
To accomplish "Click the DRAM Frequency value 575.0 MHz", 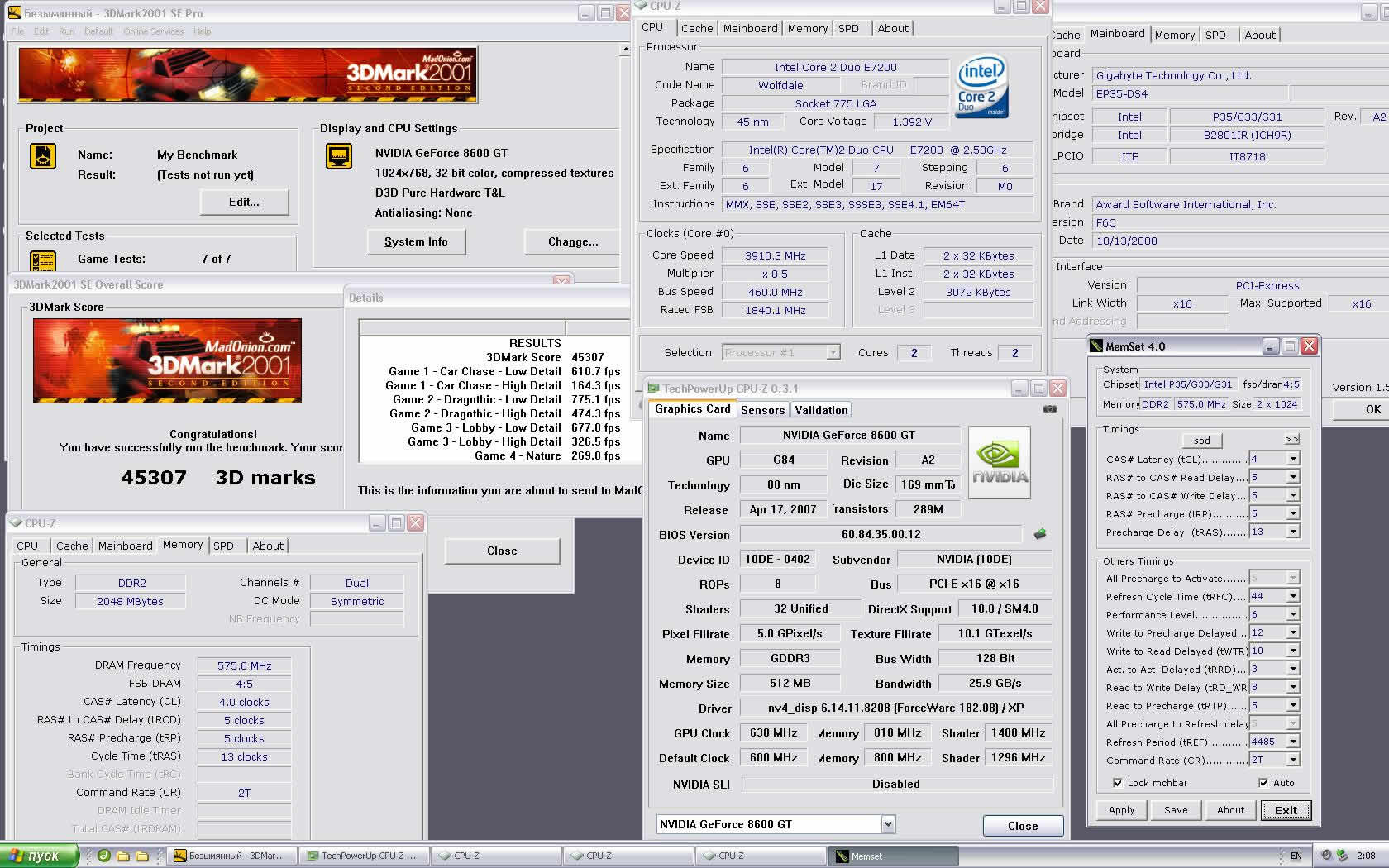I will [x=244, y=665].
